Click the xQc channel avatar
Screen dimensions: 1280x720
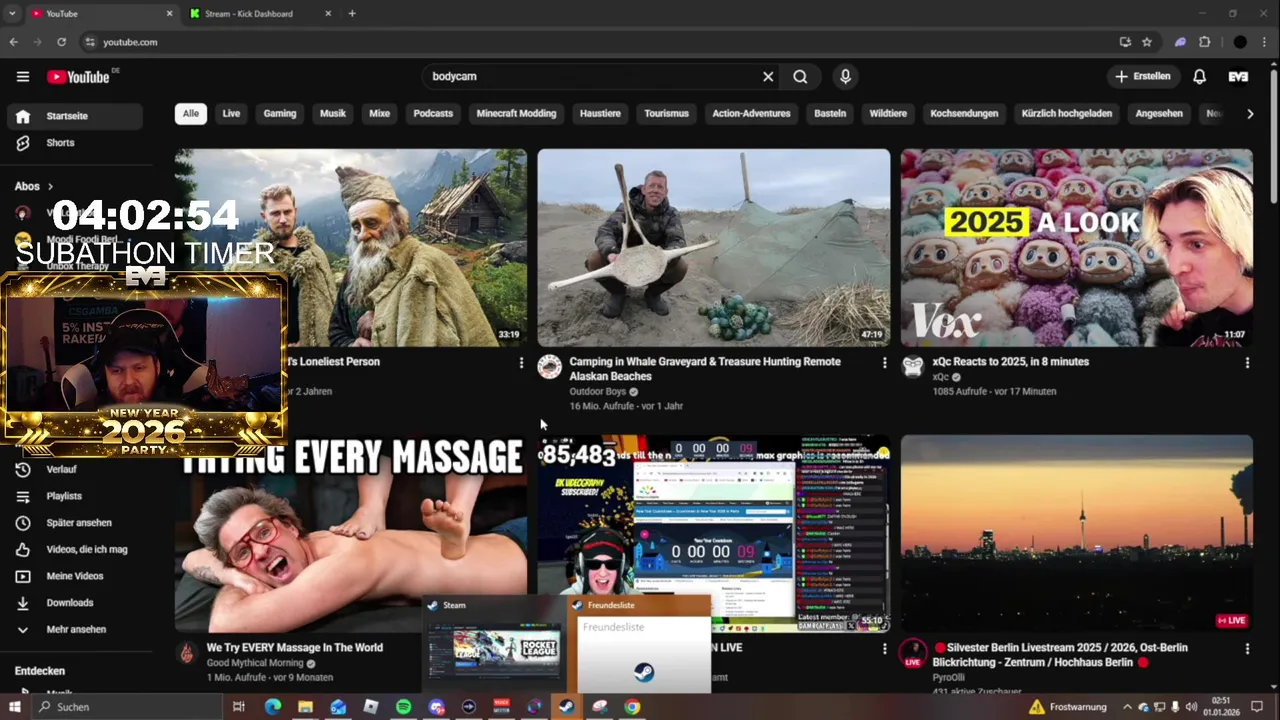(x=913, y=367)
